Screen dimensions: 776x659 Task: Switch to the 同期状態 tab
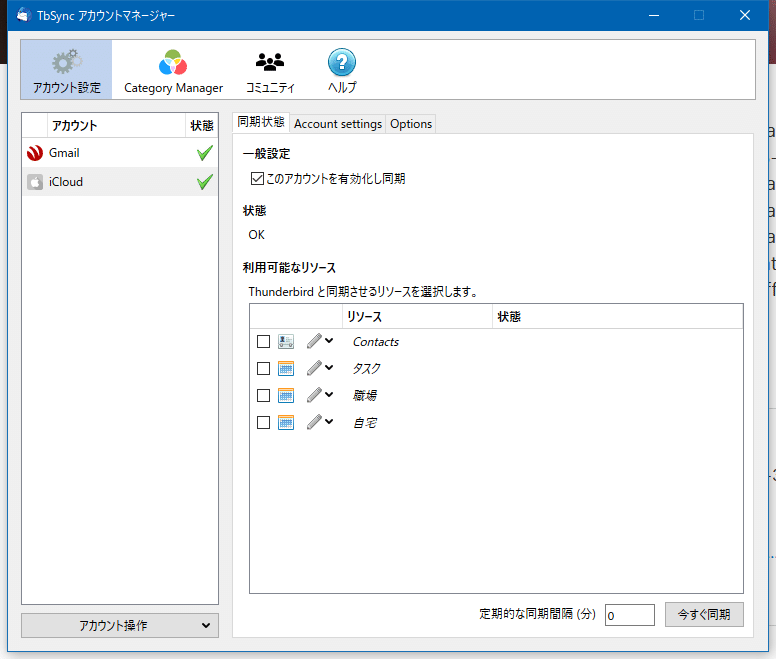coord(261,122)
